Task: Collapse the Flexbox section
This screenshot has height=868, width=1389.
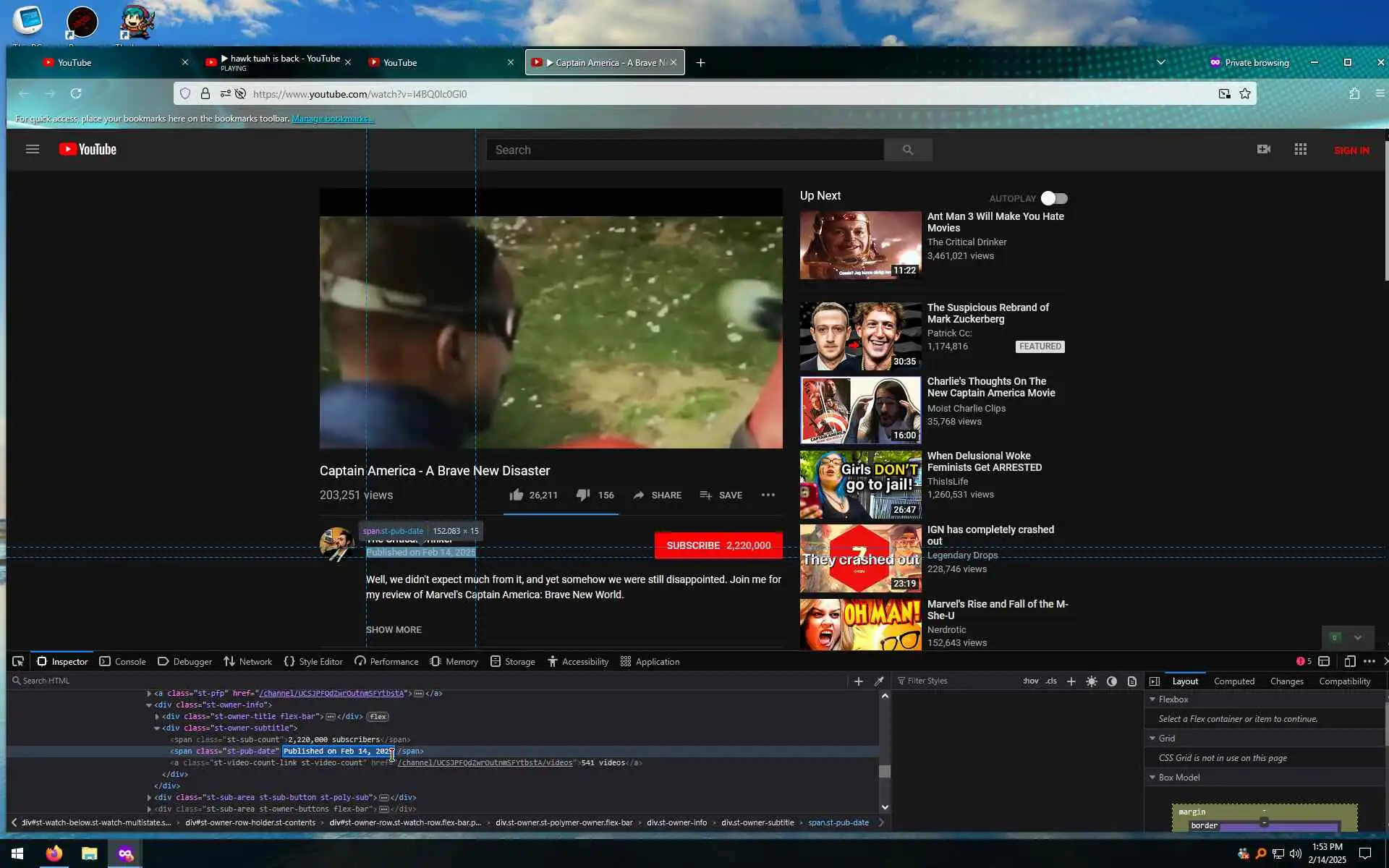Action: 1152,699
